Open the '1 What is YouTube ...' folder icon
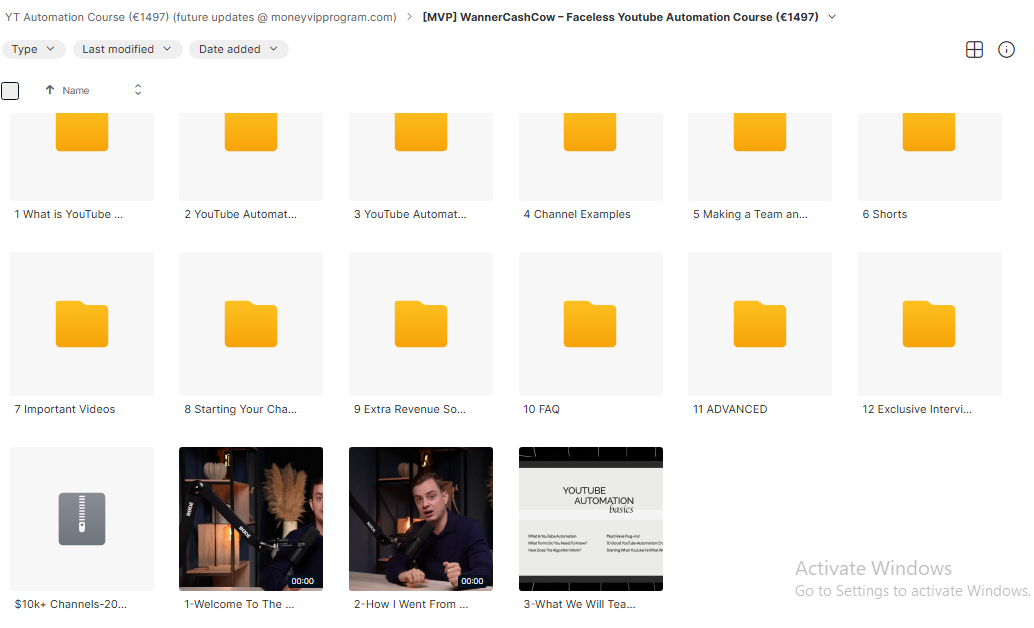This screenshot has height=628, width=1034. [82, 132]
